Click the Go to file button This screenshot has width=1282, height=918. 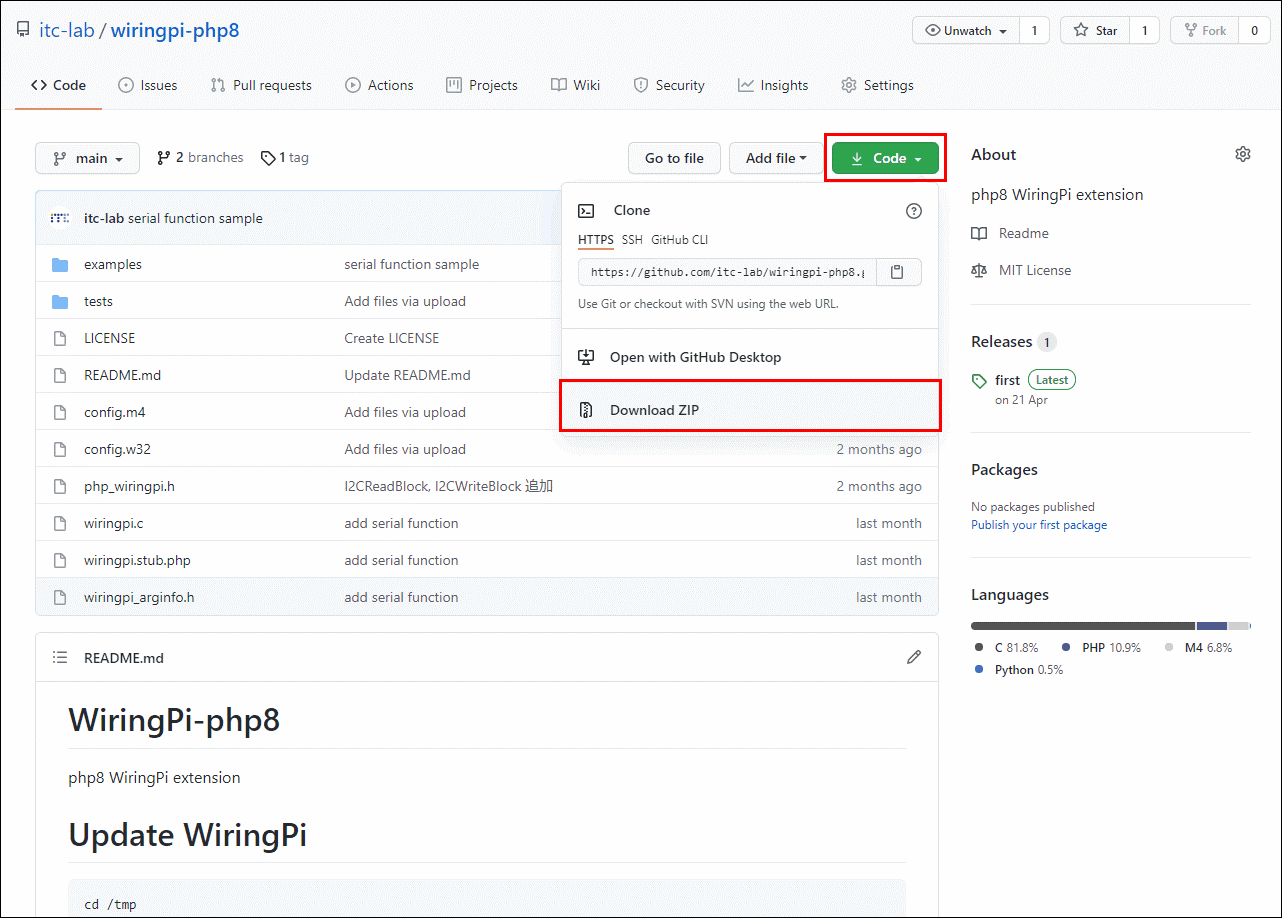tap(674, 158)
